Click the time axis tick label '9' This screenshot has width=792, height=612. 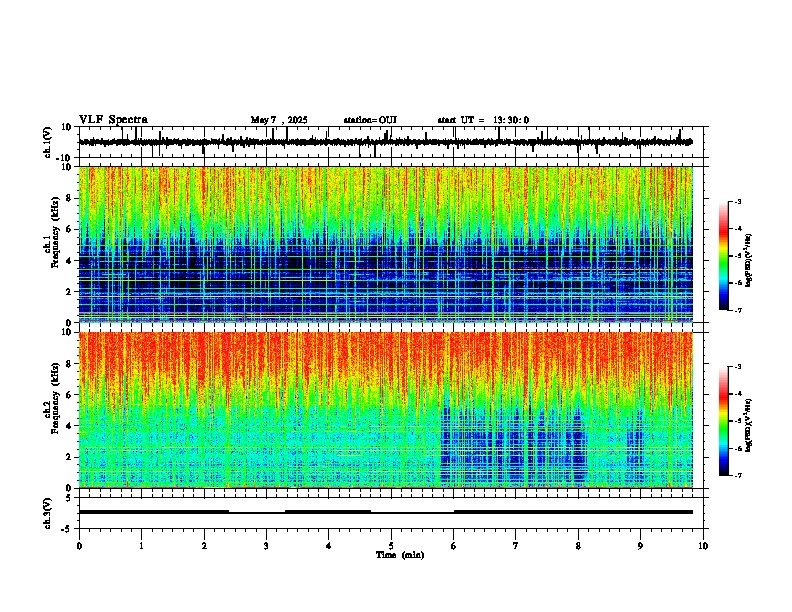point(640,546)
